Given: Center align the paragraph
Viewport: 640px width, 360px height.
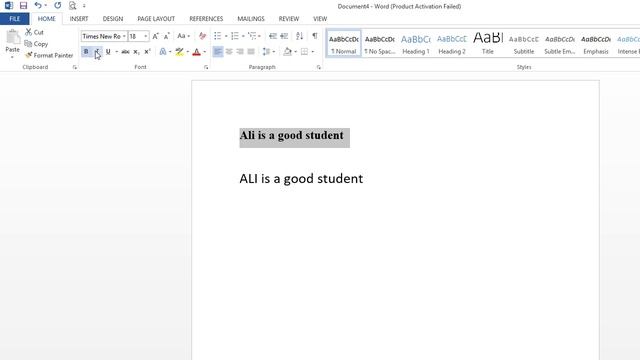Looking at the screenshot, I should [229, 52].
